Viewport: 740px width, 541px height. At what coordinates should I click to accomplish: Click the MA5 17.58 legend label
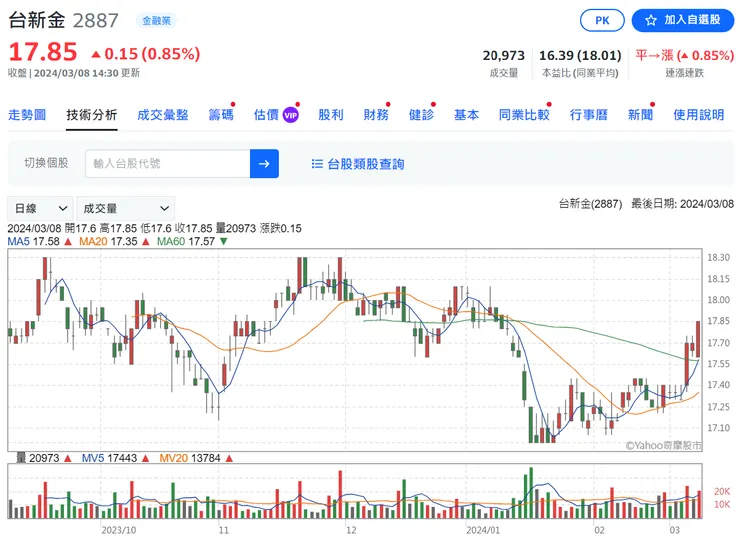34,241
